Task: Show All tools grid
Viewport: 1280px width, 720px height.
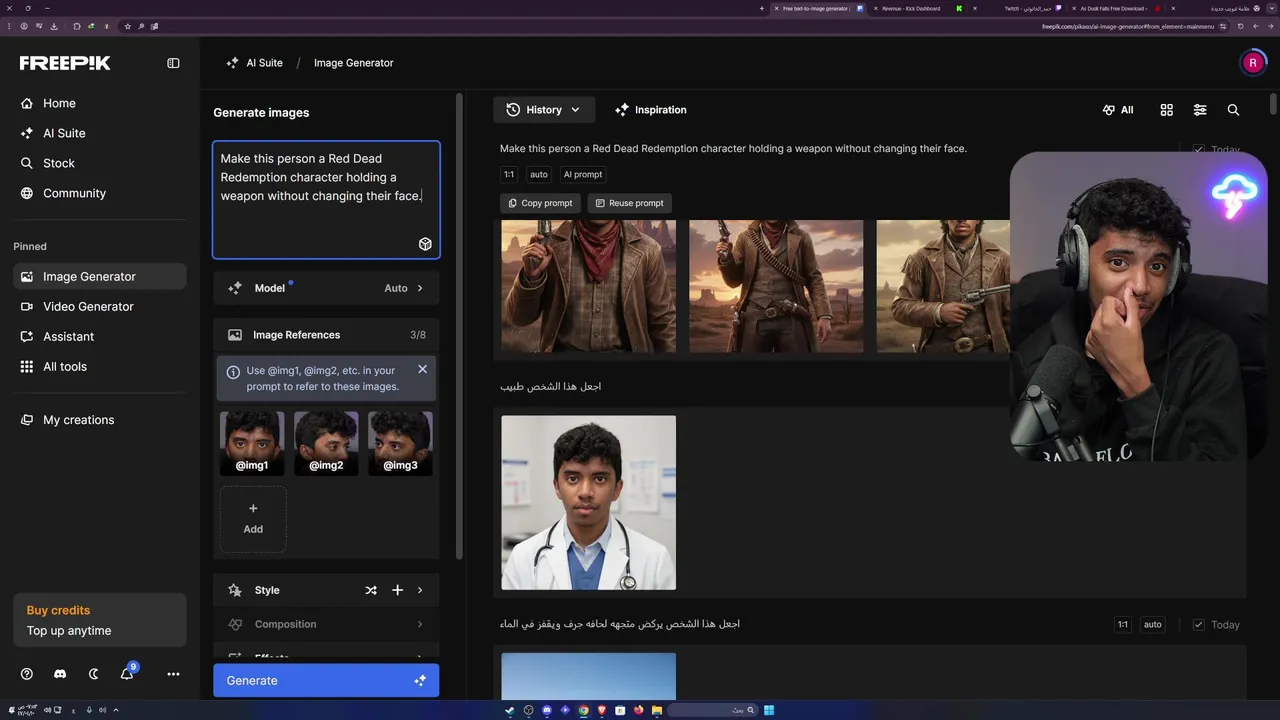Action: pyautogui.click(x=100, y=366)
